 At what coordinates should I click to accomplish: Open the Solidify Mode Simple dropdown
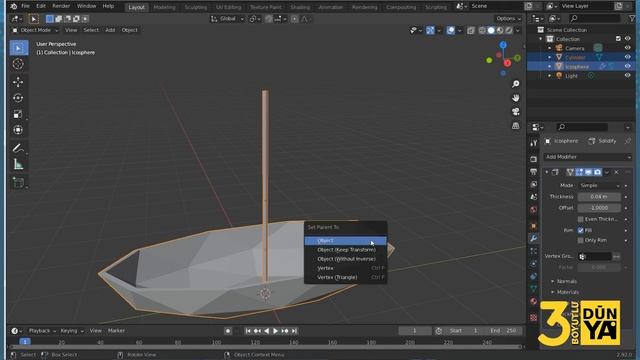coord(599,185)
